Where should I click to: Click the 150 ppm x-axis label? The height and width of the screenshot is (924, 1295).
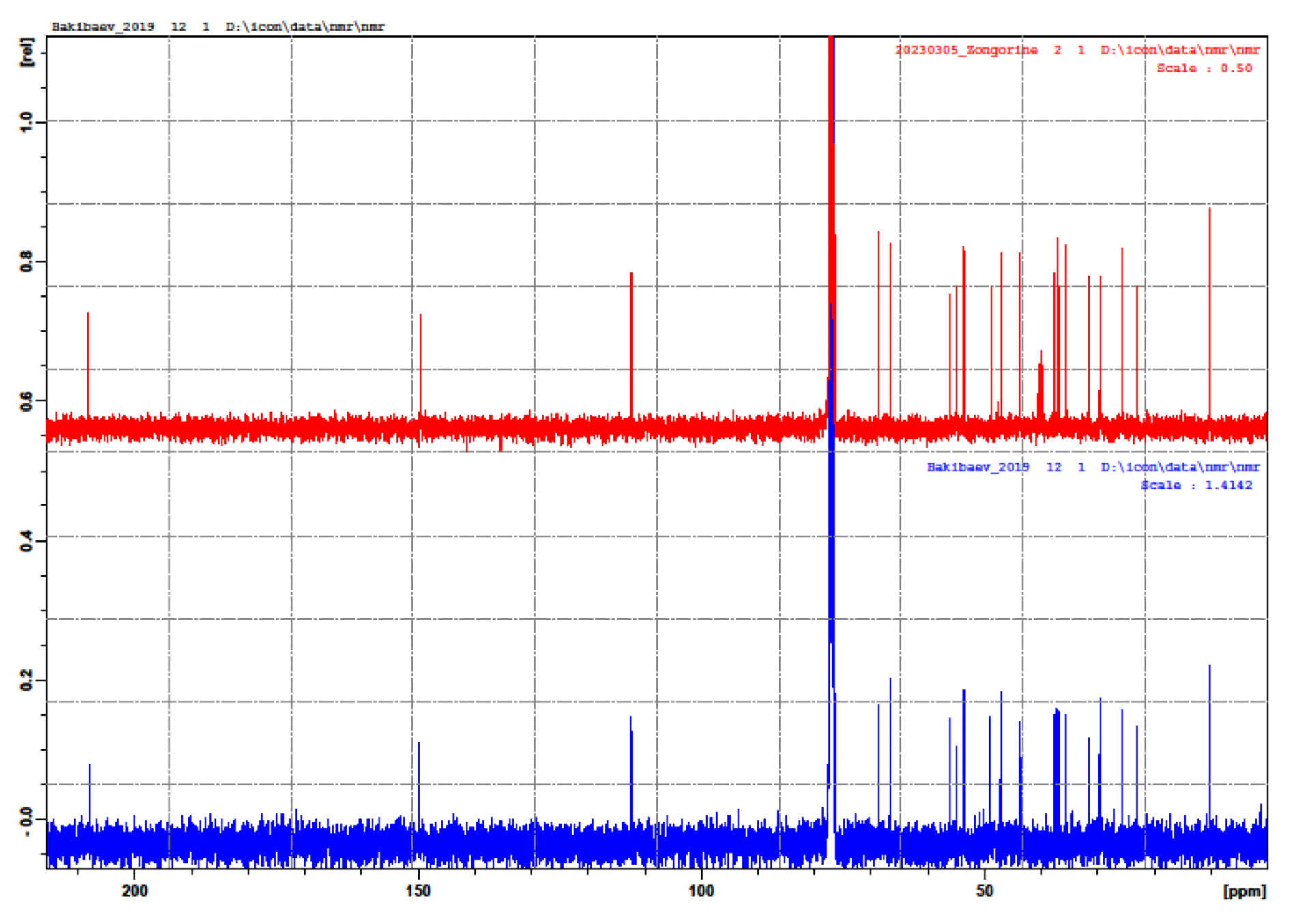coord(418,891)
